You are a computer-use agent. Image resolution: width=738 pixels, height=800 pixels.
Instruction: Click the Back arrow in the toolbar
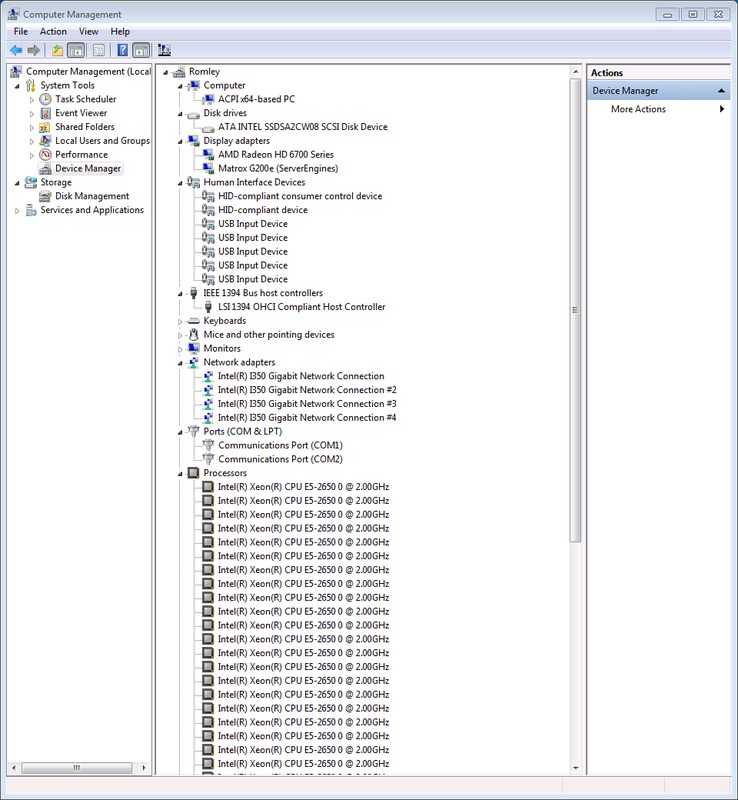[16, 50]
